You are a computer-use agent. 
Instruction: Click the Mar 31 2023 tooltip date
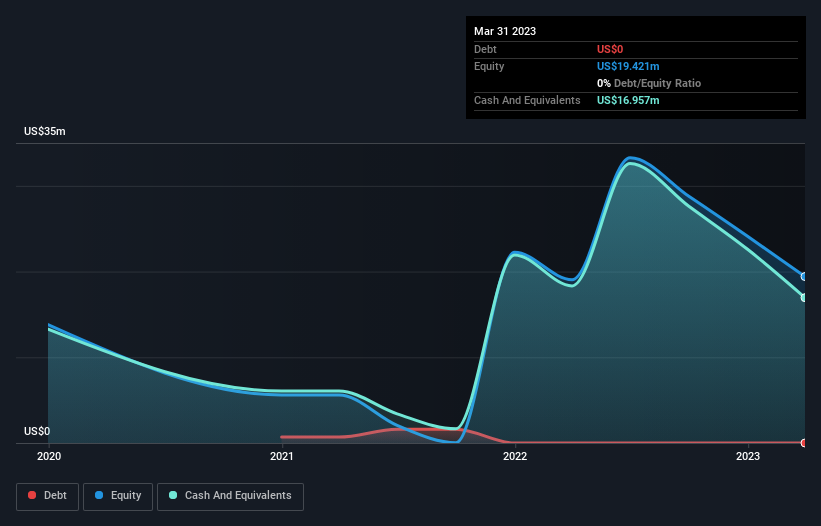click(505, 31)
